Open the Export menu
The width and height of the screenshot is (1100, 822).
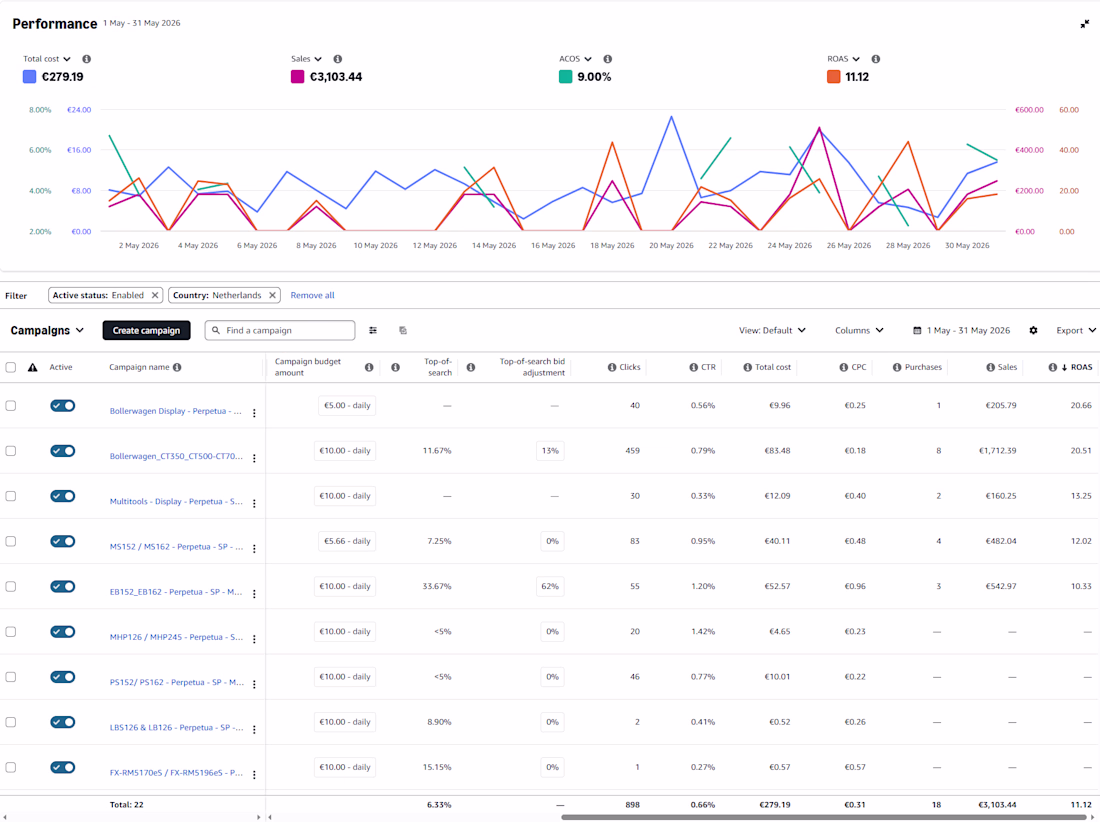(x=1075, y=330)
